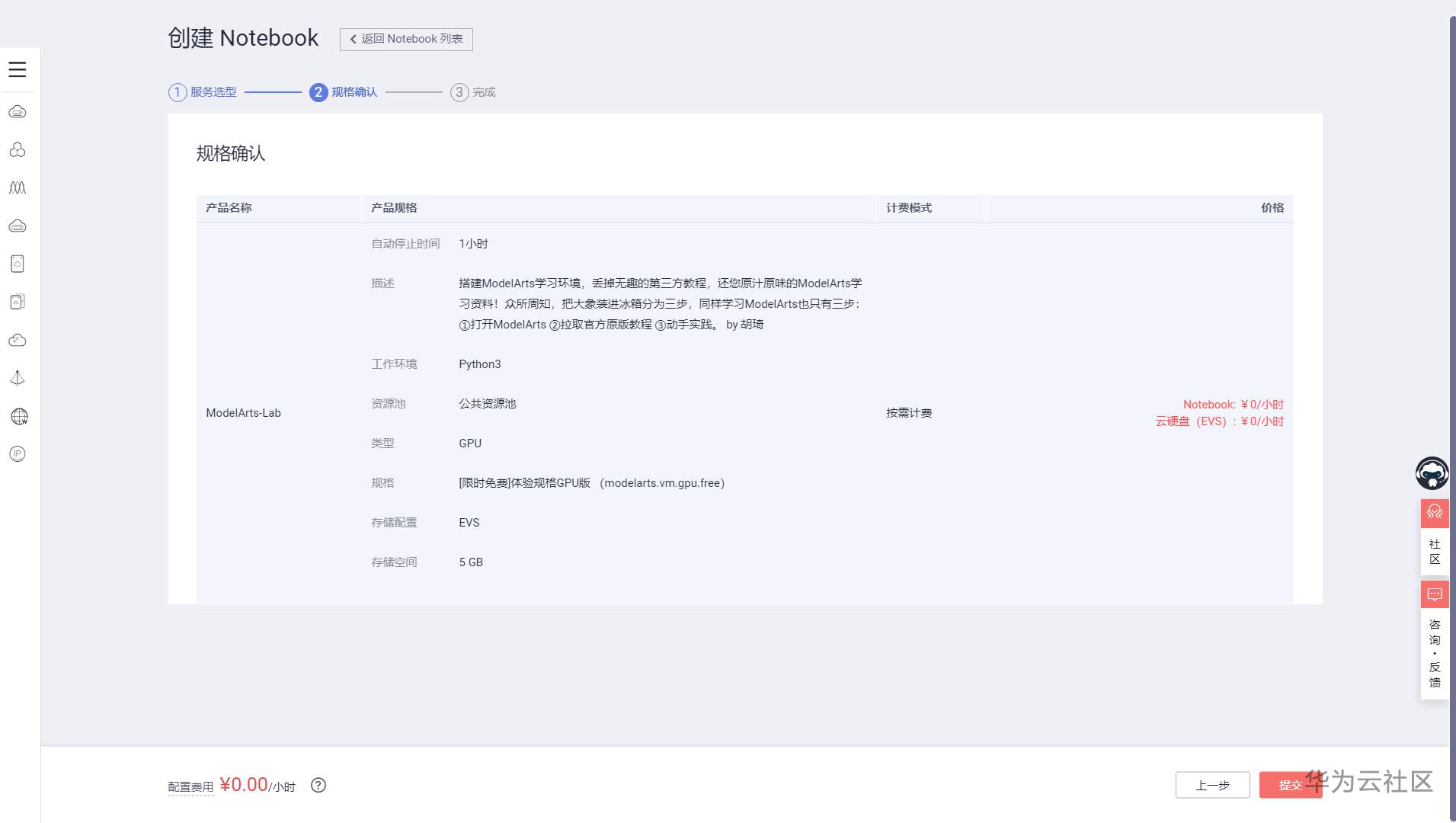Image resolution: width=1456 pixels, height=823 pixels.
Task: Click the description text starting 搭建ModelArts学习环境
Action: 661,304
